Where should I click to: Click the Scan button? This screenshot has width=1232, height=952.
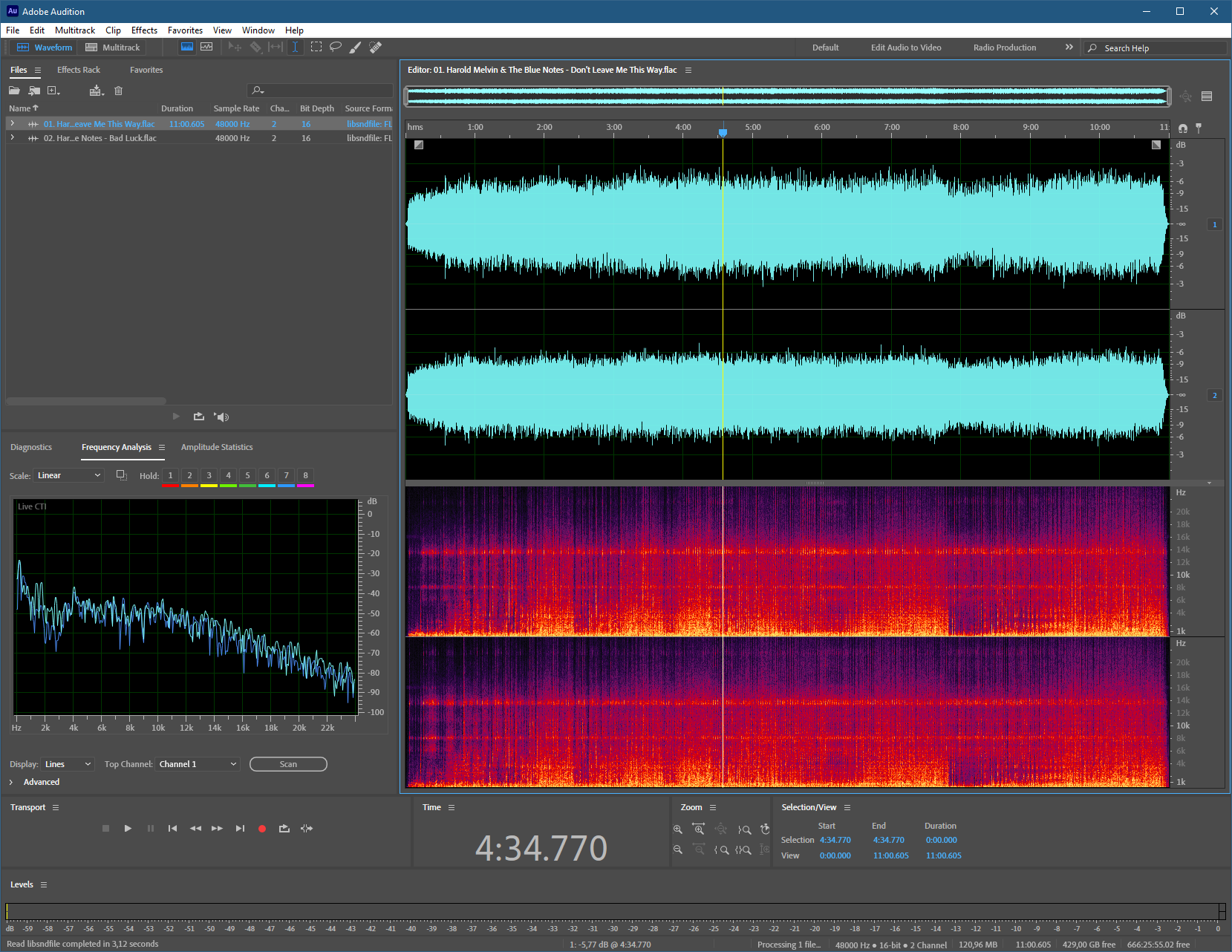point(288,764)
